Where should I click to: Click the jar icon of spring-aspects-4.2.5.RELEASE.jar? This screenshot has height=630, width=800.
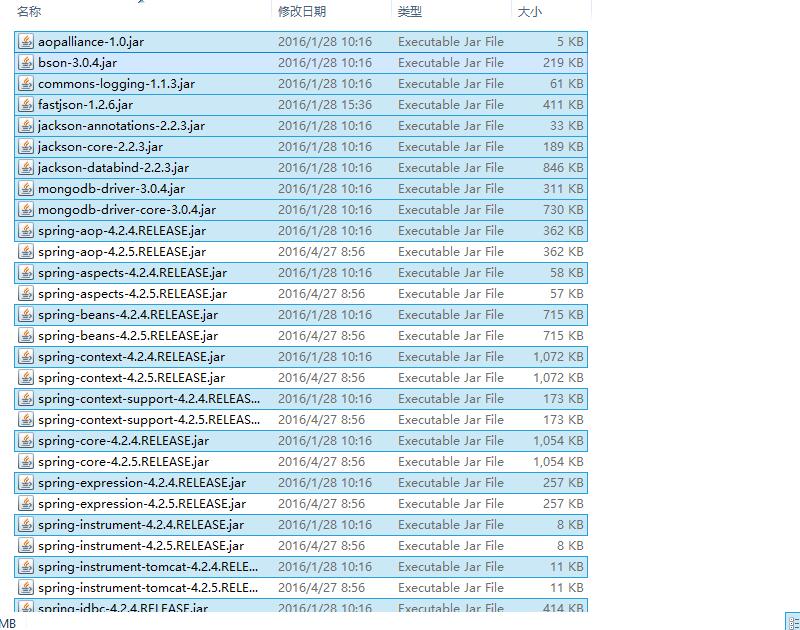pos(26,294)
